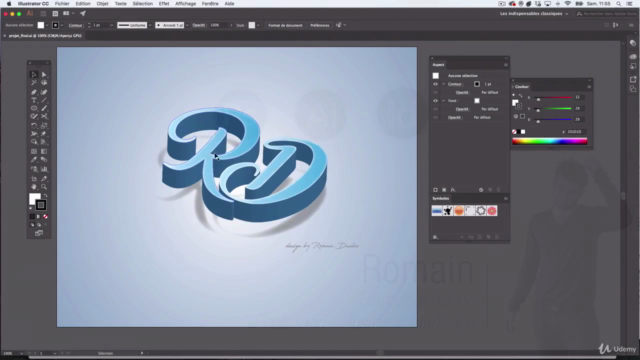Collapse the Contour row in the Aspect panel

443,84
